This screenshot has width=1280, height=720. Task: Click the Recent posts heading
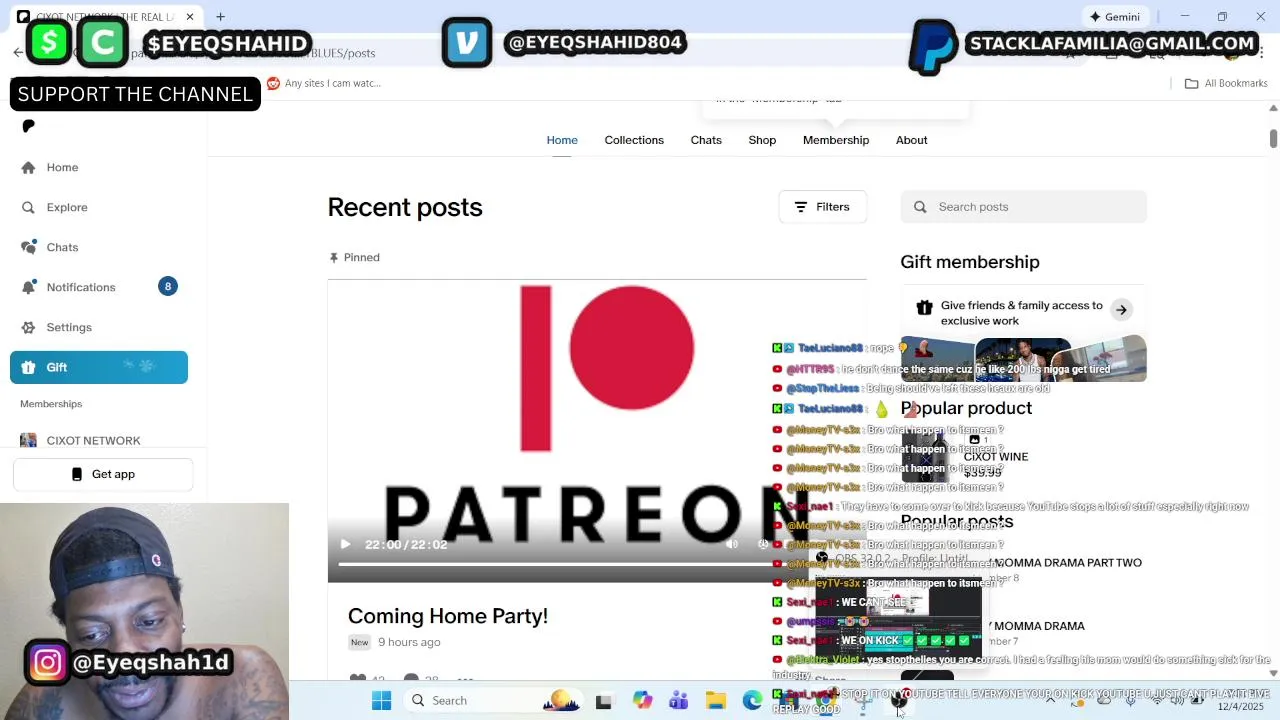(x=405, y=207)
